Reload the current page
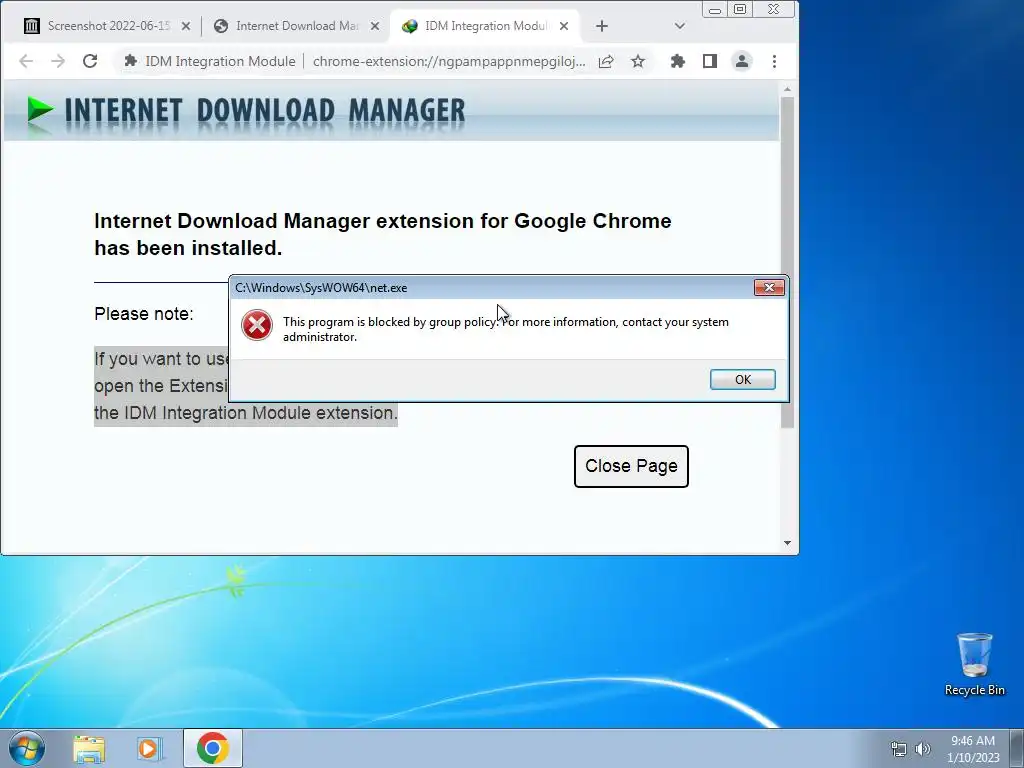1024x768 pixels. (90, 61)
